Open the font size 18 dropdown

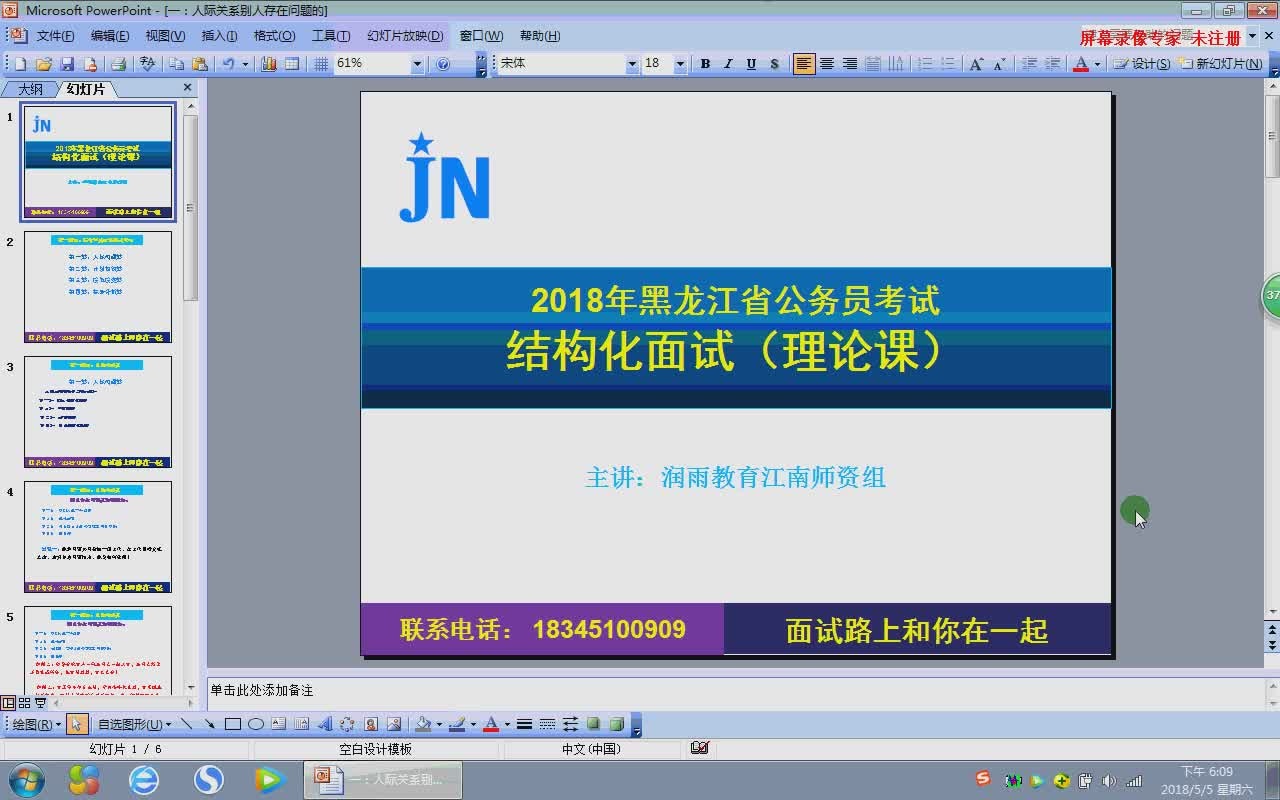point(680,63)
